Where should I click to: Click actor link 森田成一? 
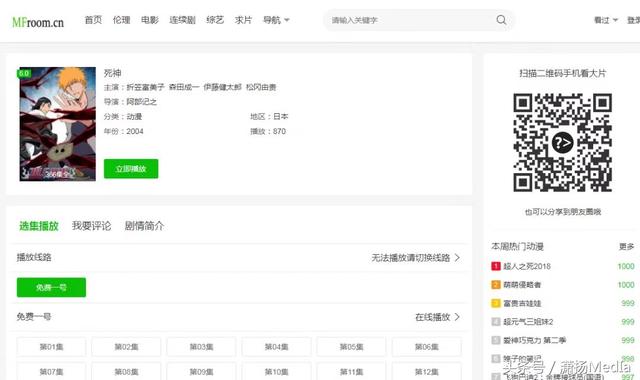pyautogui.click(x=184, y=87)
